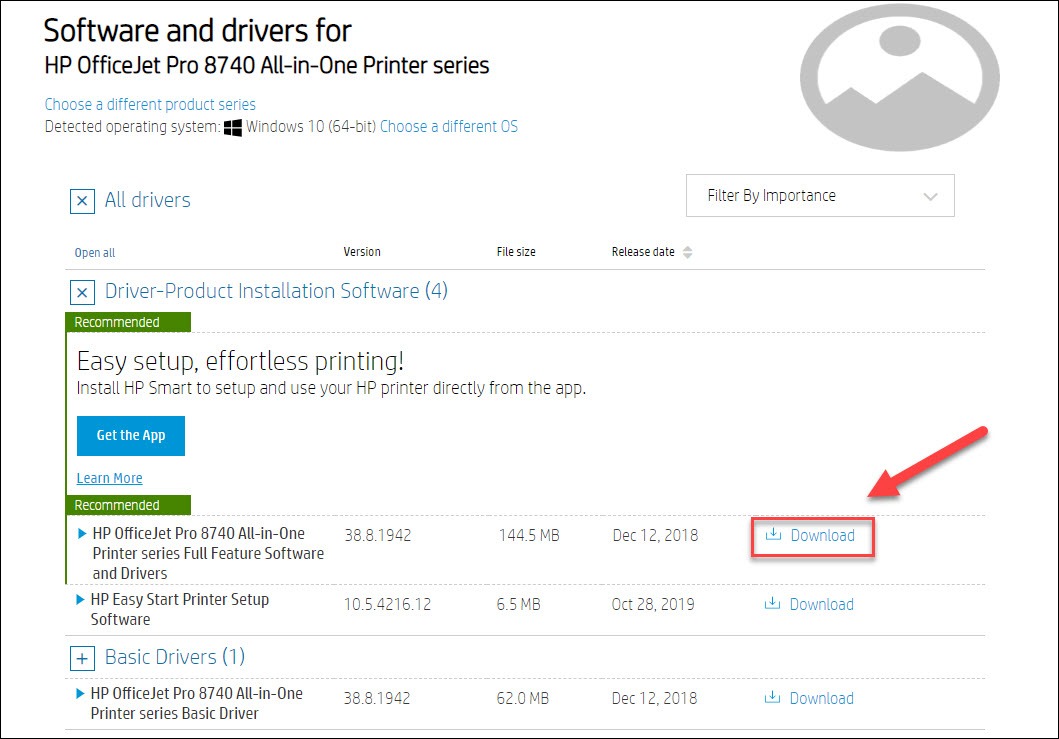The height and width of the screenshot is (739, 1059).
Task: Click Choose a different product series
Action: click(x=150, y=104)
